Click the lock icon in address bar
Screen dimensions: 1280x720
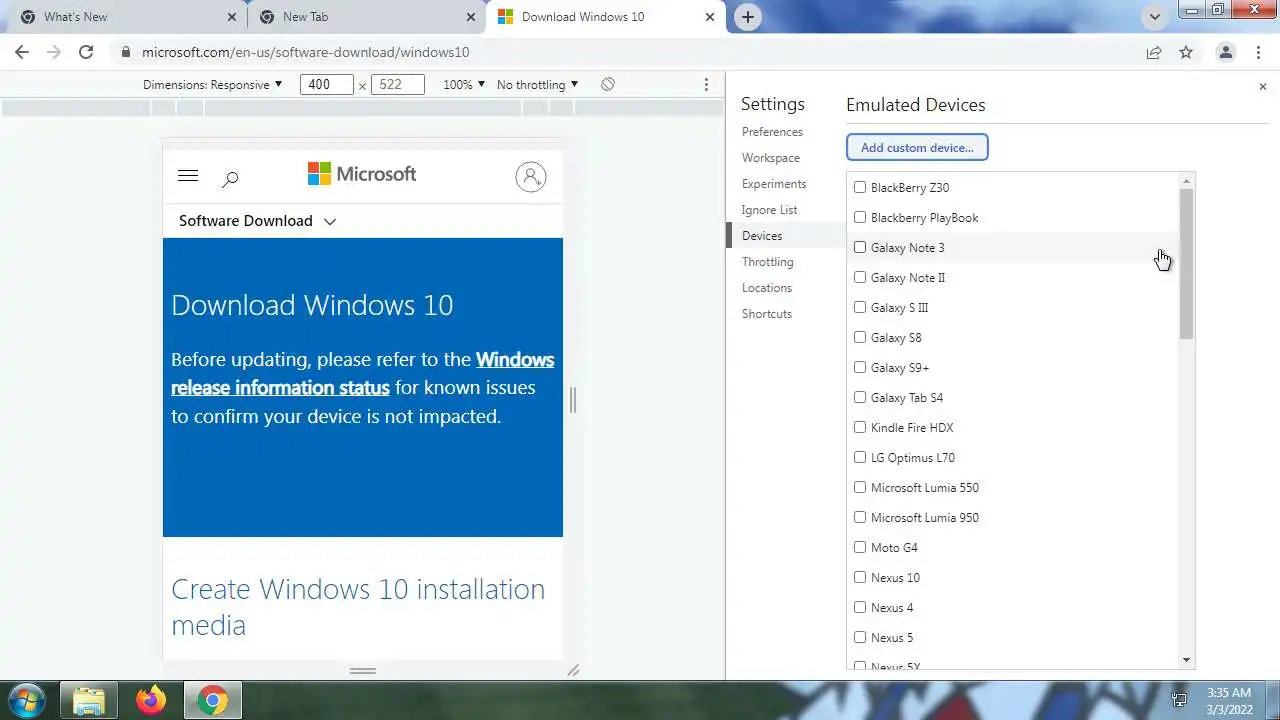pyautogui.click(x=125, y=52)
